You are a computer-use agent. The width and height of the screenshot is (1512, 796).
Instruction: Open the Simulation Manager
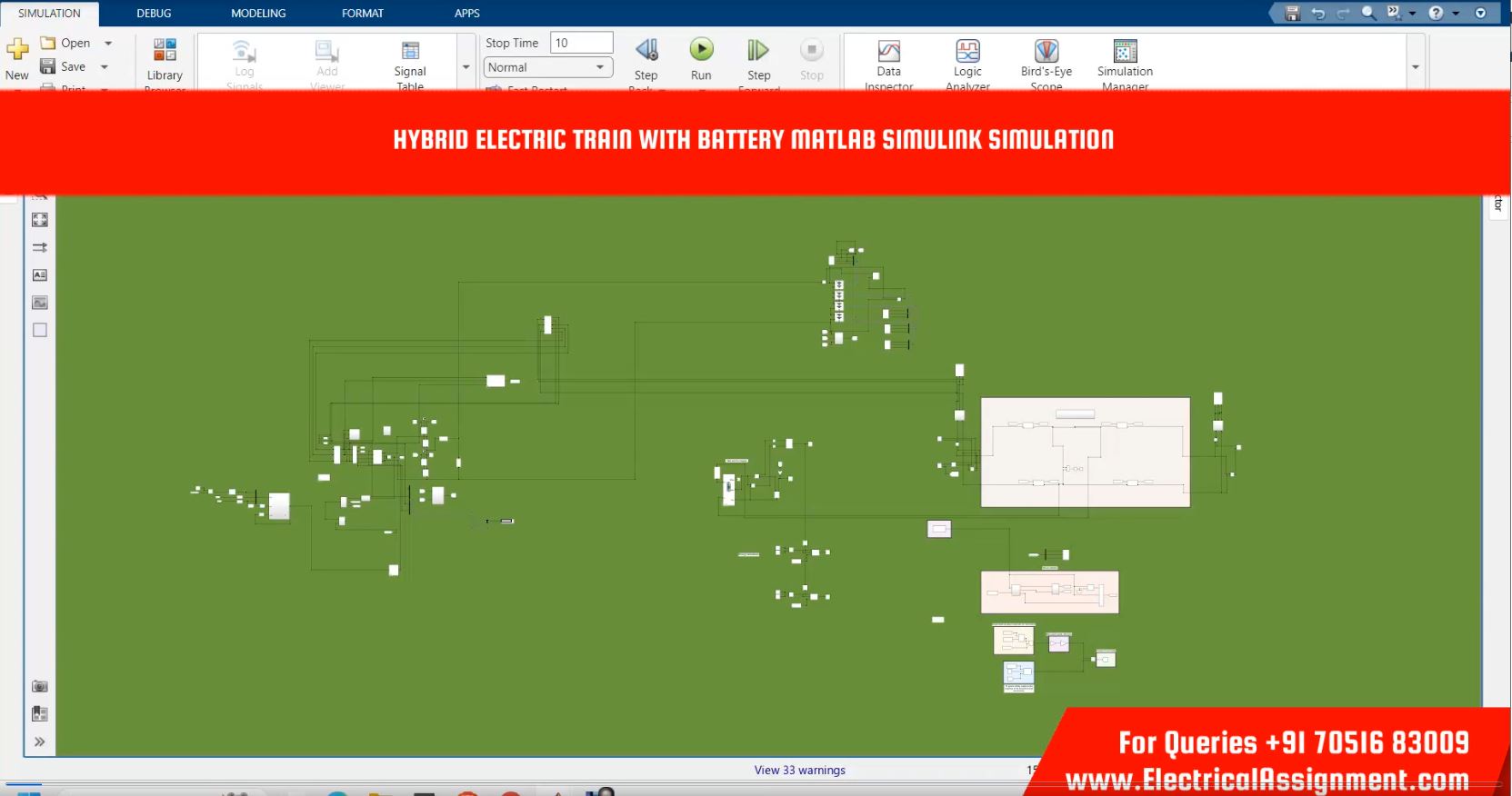[x=1125, y=53]
